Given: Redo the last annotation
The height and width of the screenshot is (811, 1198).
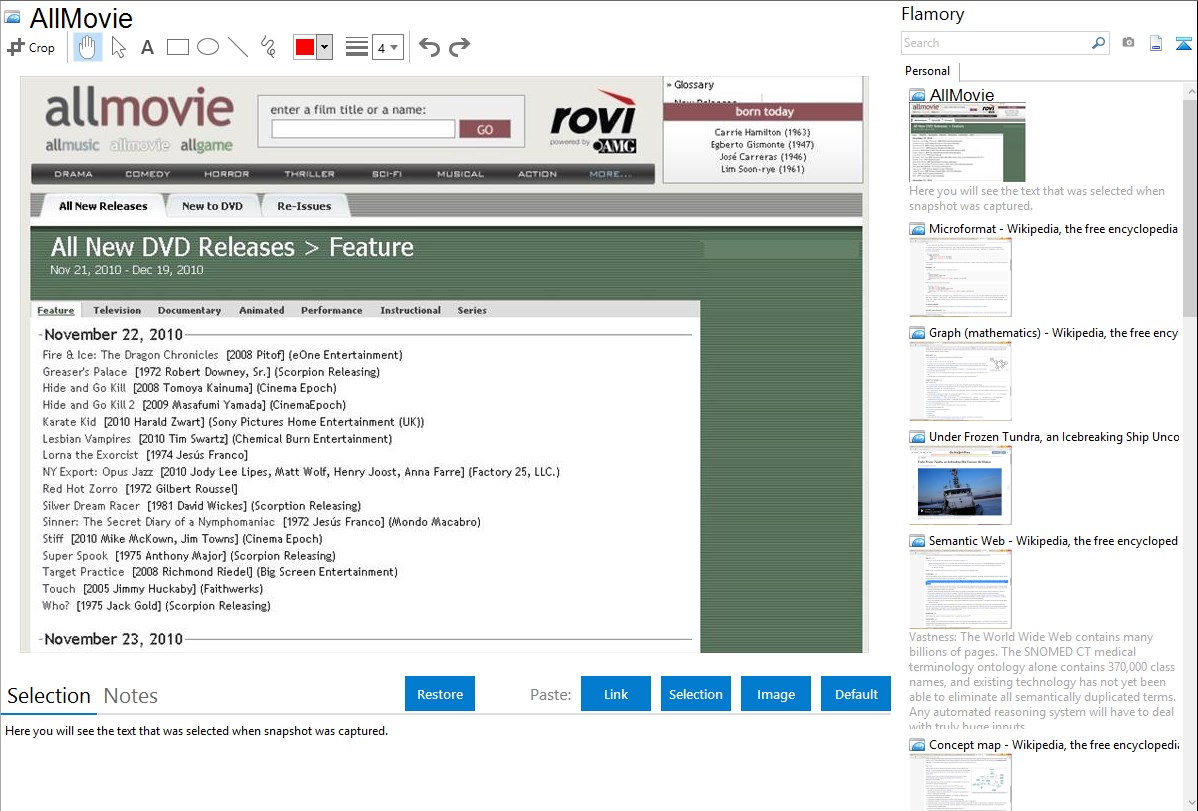Looking at the screenshot, I should 459,47.
